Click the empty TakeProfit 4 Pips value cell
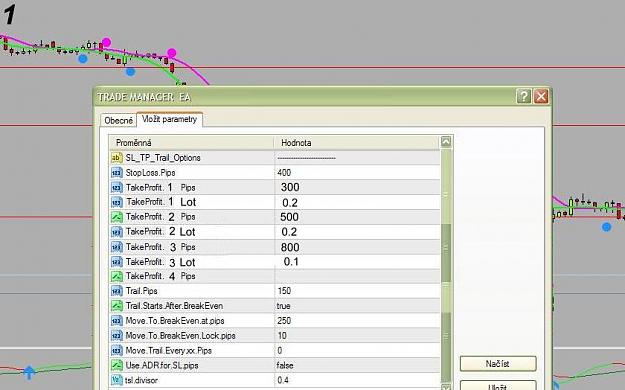625x390 pixels. 357,276
